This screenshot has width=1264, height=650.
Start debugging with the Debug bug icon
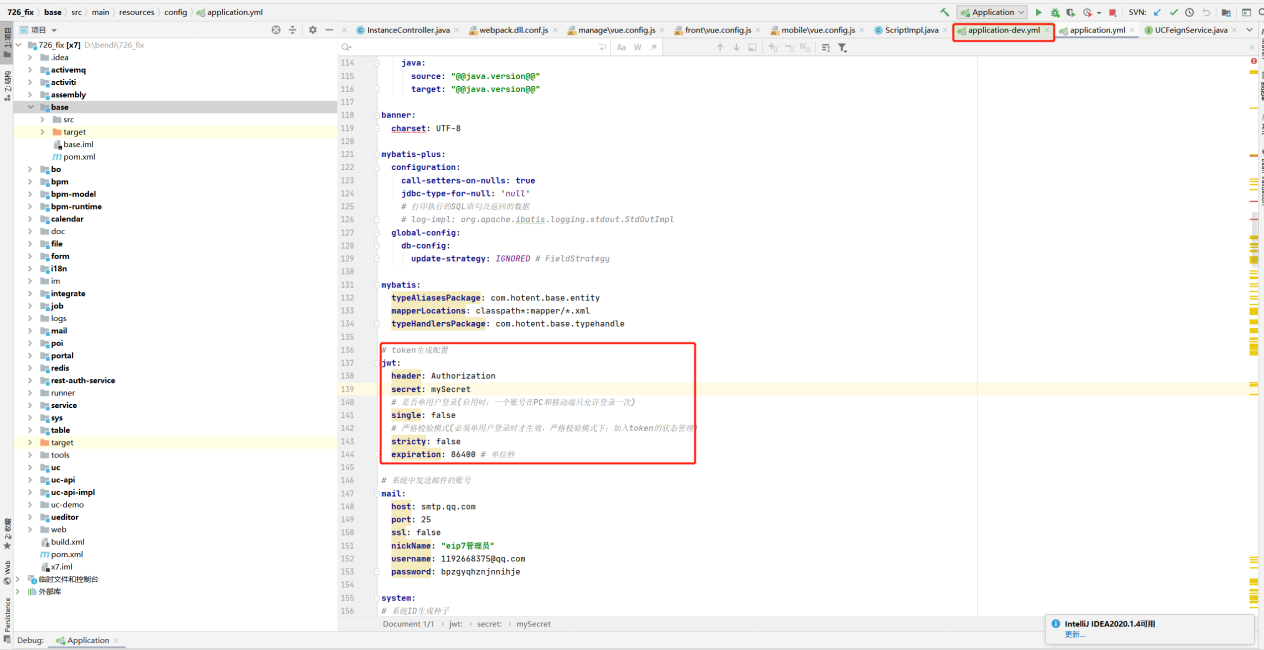pos(1054,12)
